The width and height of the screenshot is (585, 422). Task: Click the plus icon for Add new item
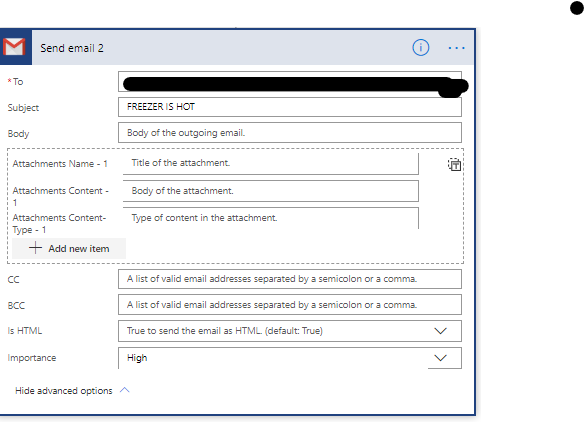coord(35,248)
